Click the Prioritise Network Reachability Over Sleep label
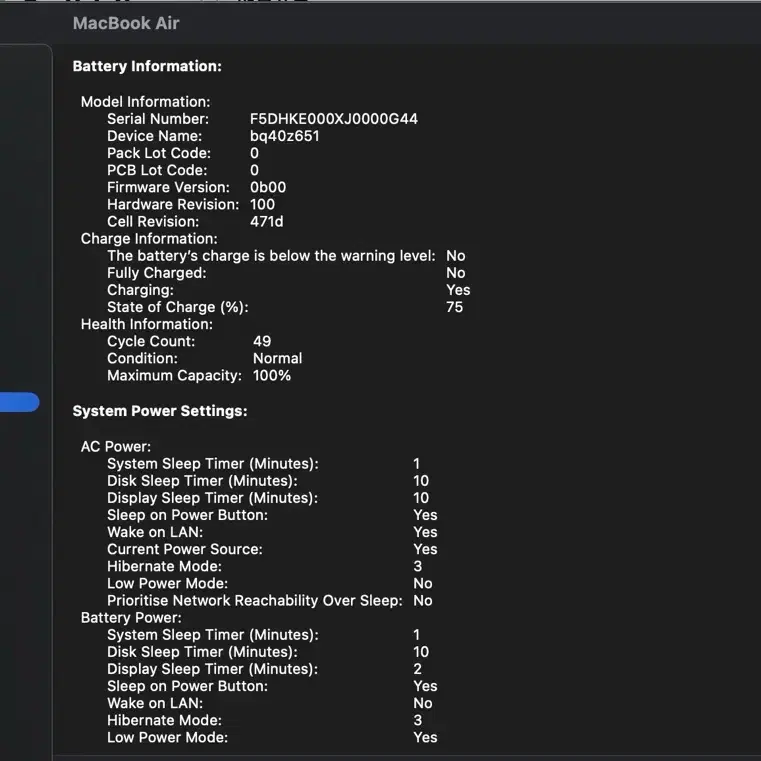 [255, 601]
